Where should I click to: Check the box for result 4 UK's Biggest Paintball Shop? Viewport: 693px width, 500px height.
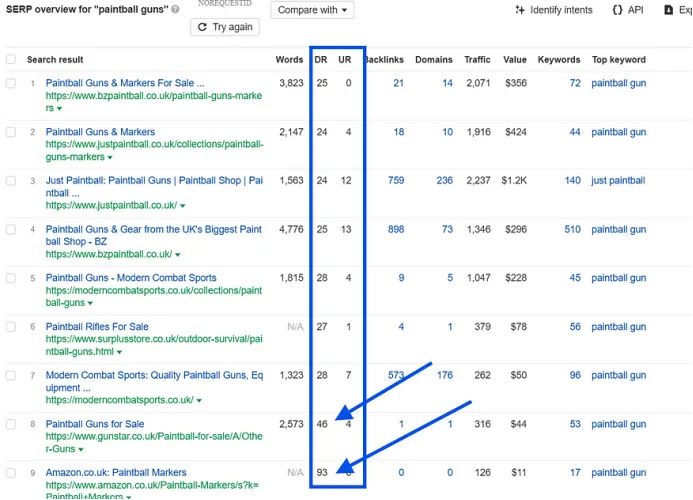(11, 229)
